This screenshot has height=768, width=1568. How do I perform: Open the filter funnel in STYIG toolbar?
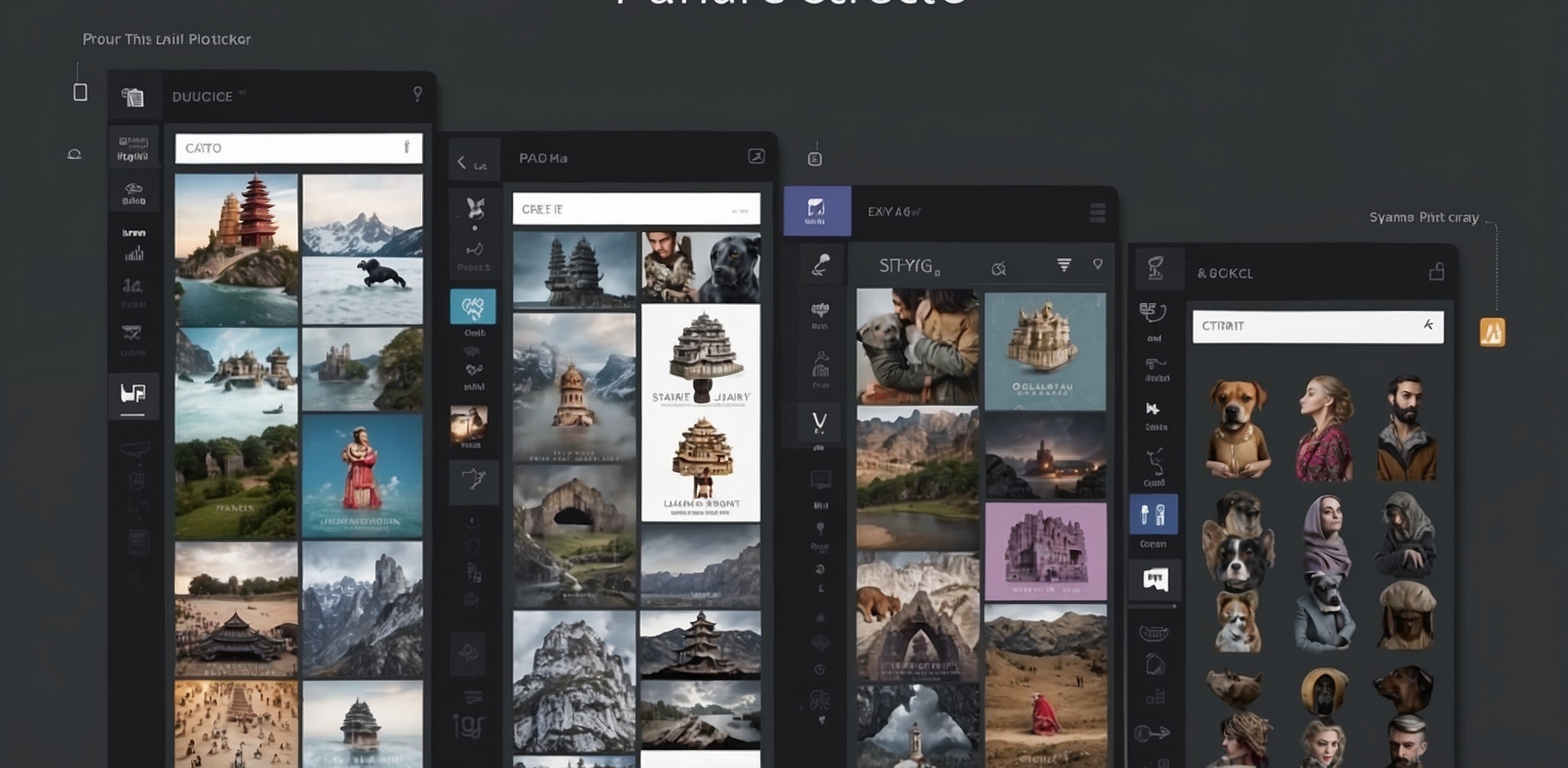click(x=1064, y=264)
